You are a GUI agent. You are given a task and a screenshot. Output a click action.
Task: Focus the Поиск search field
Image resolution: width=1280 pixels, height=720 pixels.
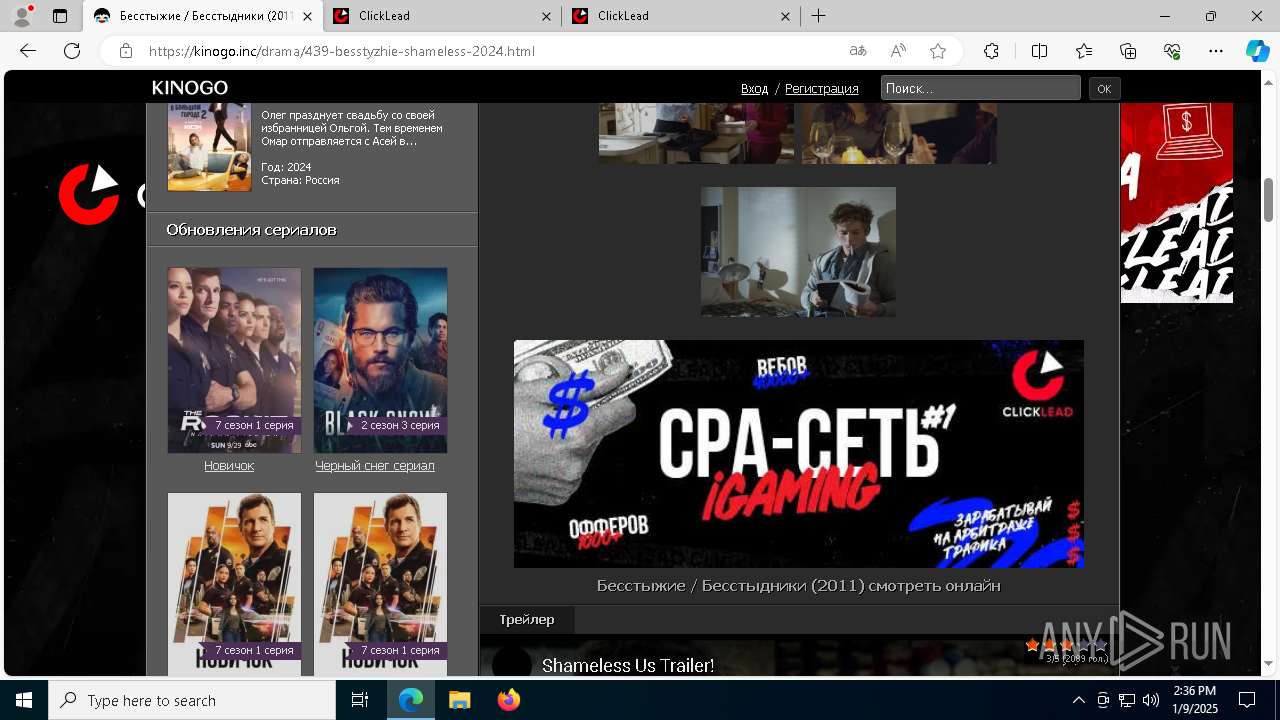(x=980, y=88)
